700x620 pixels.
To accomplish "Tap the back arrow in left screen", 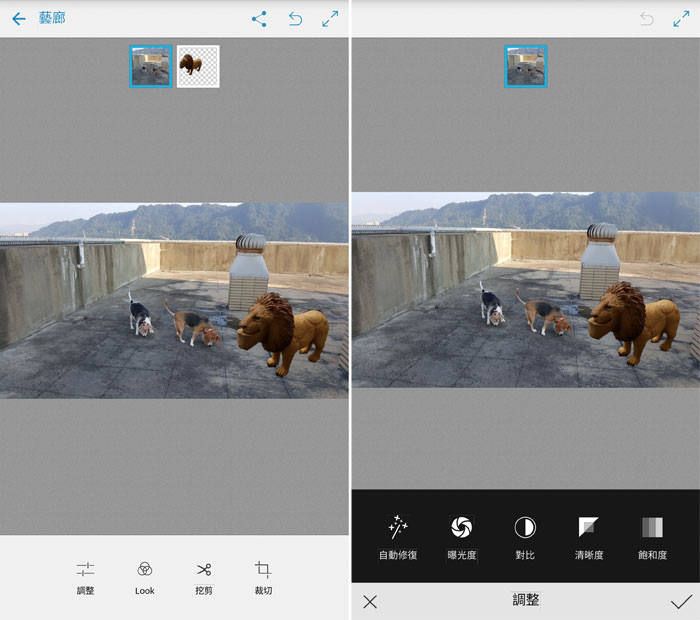I will coord(19,19).
